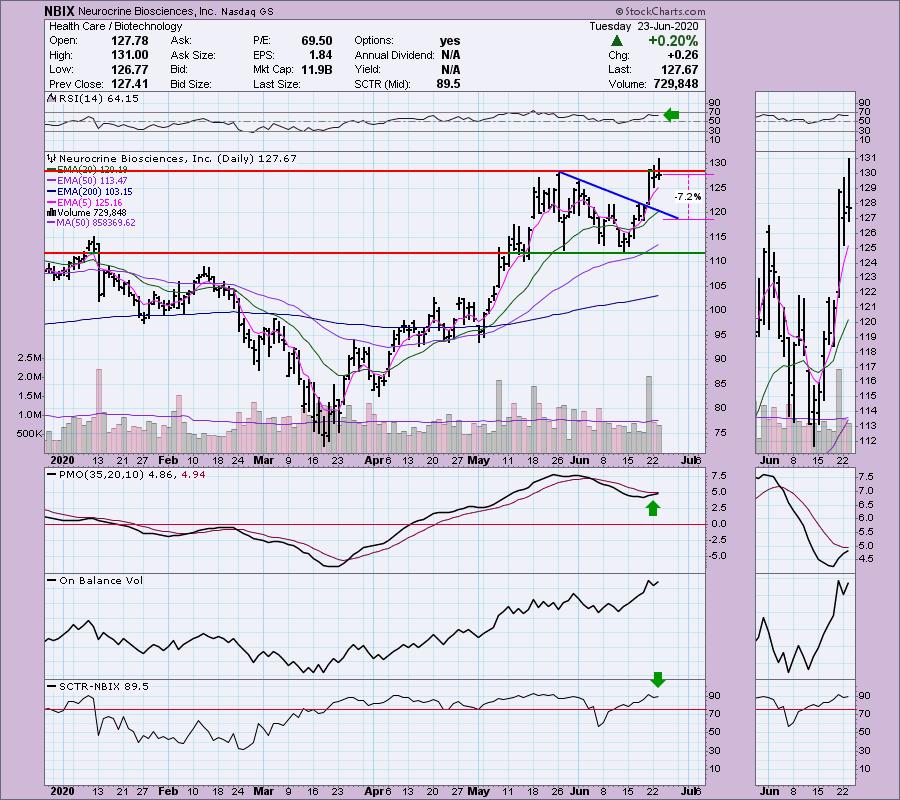The height and width of the screenshot is (800, 900).
Task: Click the header Volume value 729,848
Action: [x=676, y=84]
